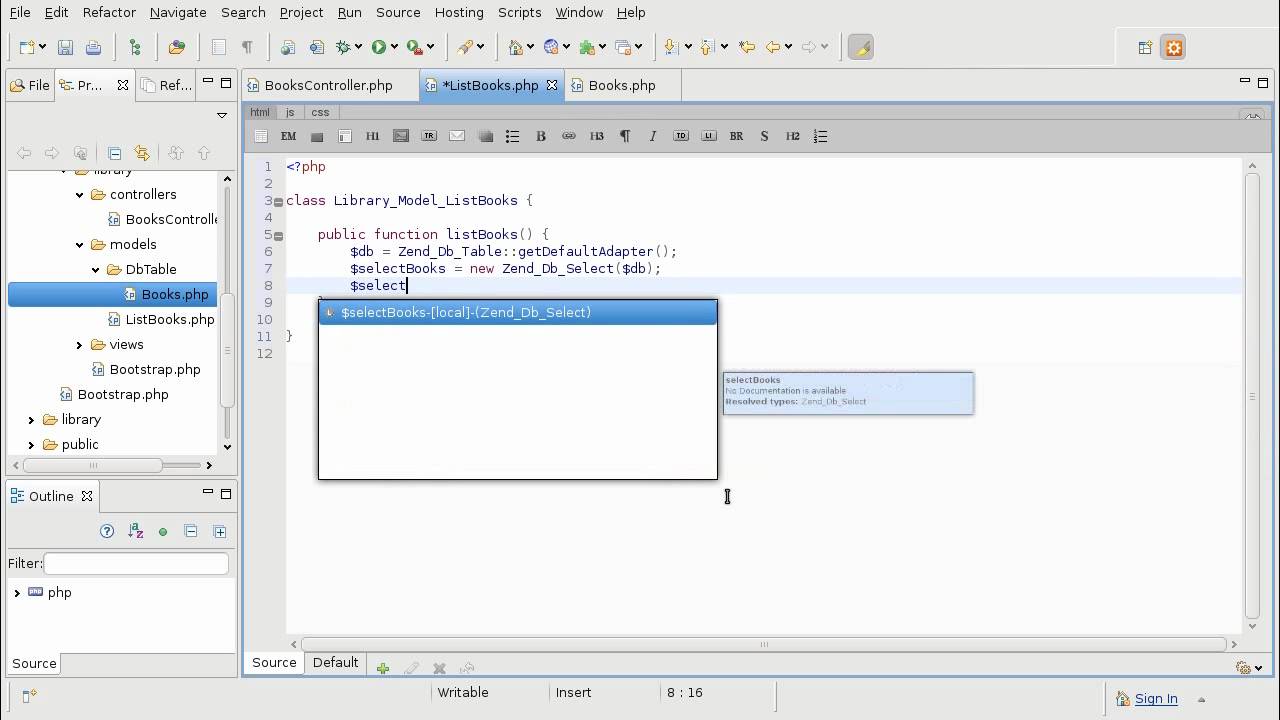
Task: Toggle the highlighter mark occurrences button
Action: pyautogui.click(x=861, y=47)
